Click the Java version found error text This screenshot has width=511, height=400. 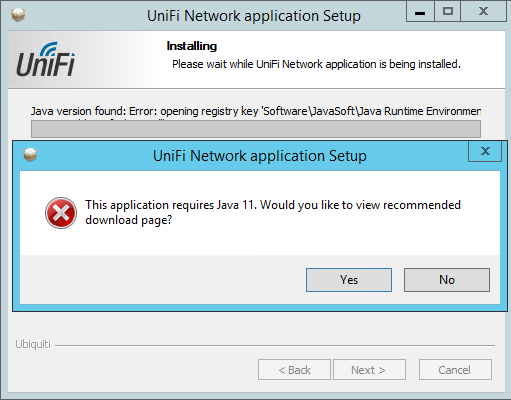[x=256, y=111]
